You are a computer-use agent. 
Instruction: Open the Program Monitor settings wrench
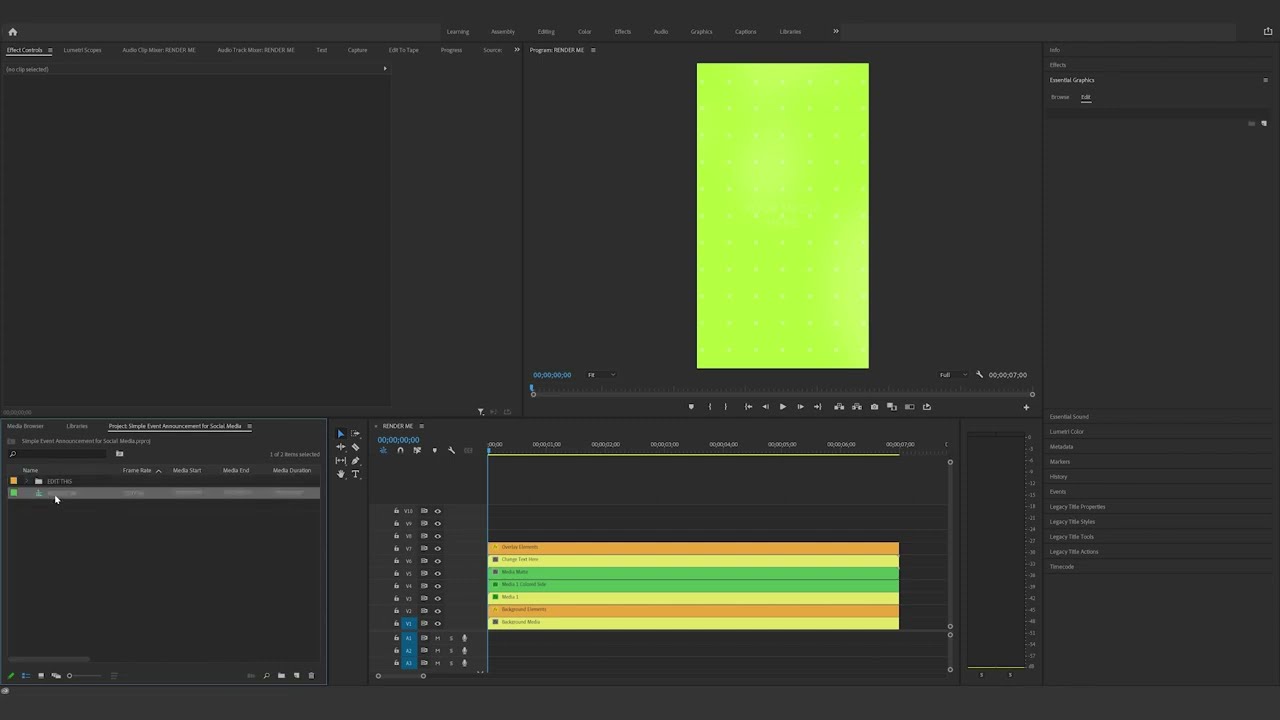(979, 375)
